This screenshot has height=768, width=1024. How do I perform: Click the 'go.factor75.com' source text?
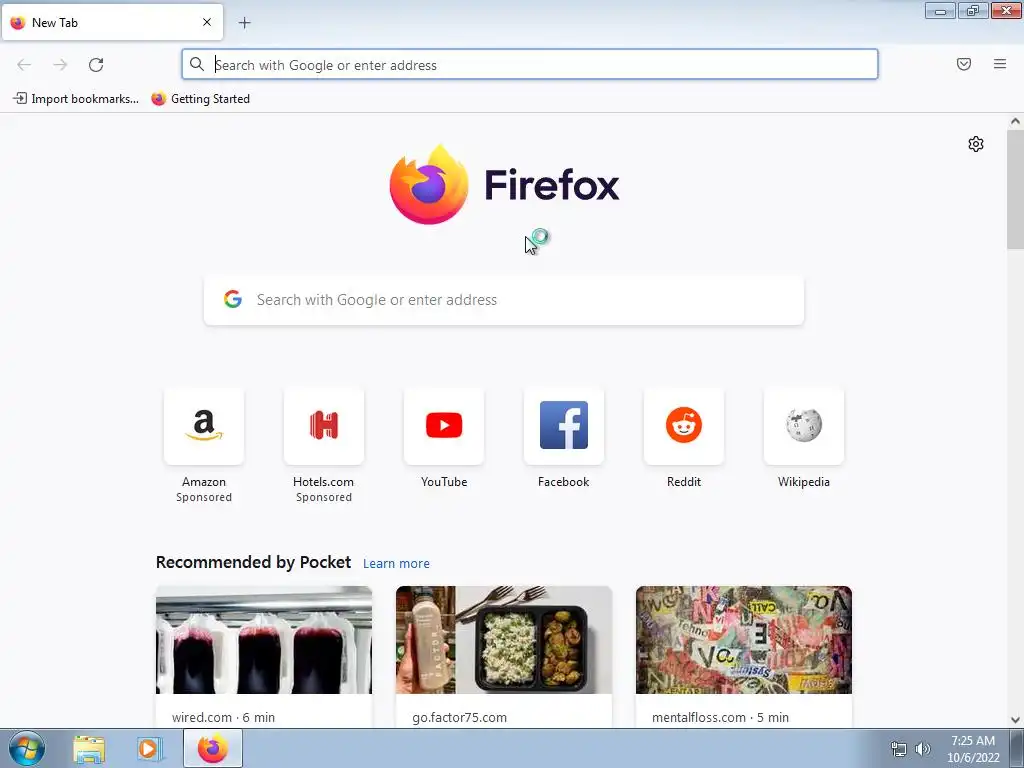[x=460, y=717]
